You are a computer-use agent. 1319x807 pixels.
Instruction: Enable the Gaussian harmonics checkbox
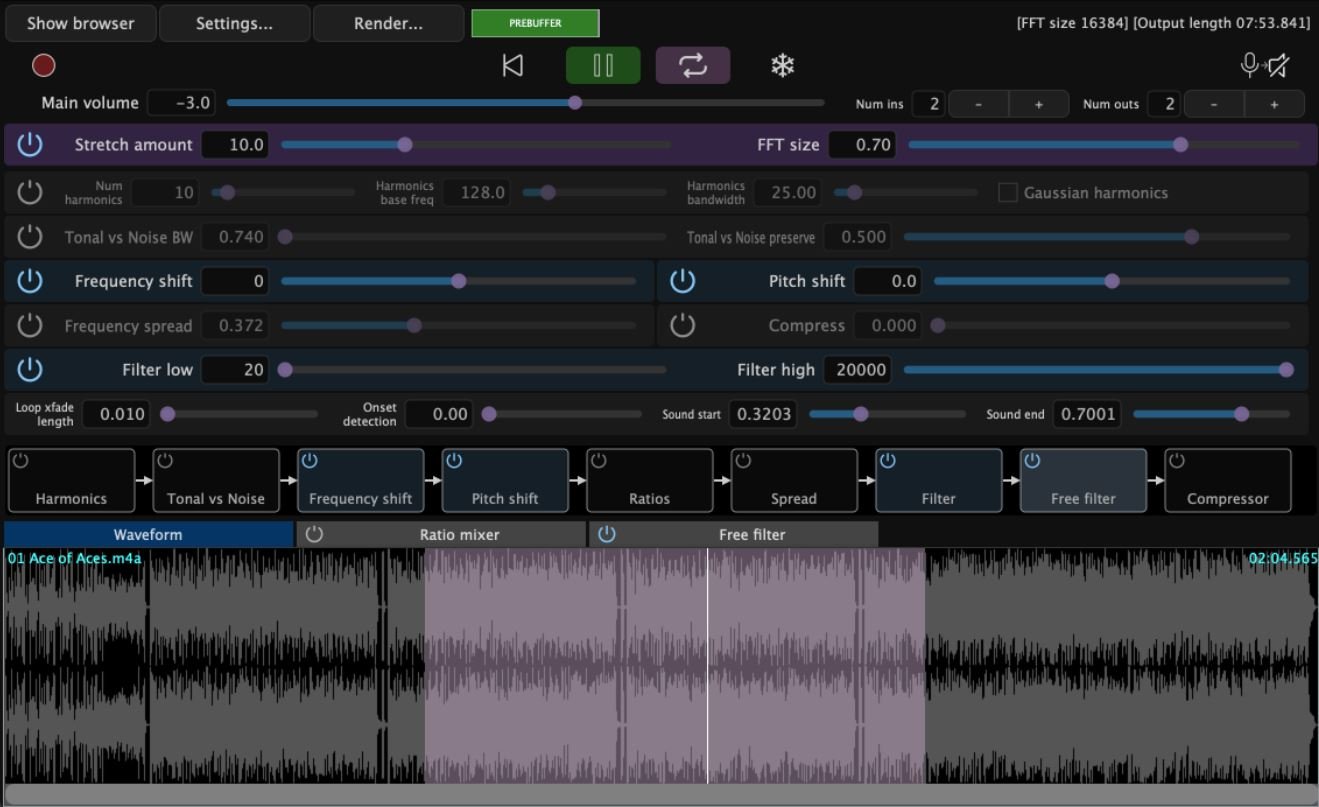pyautogui.click(x=1008, y=193)
